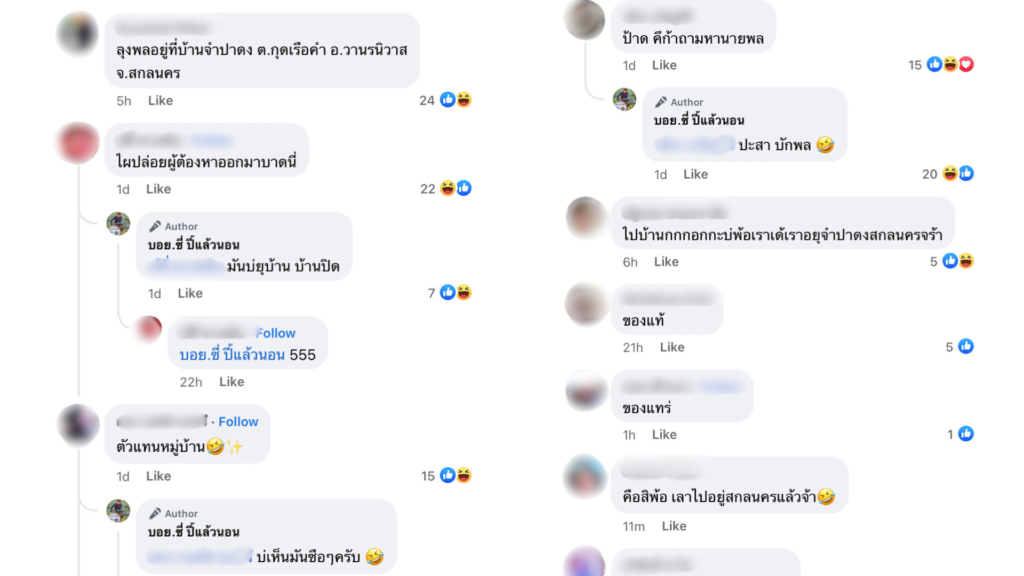Screen dimensions: 1024x576
Task: Click the thumbs-up icon beside count 1
Action: pyautogui.click(x=966, y=434)
